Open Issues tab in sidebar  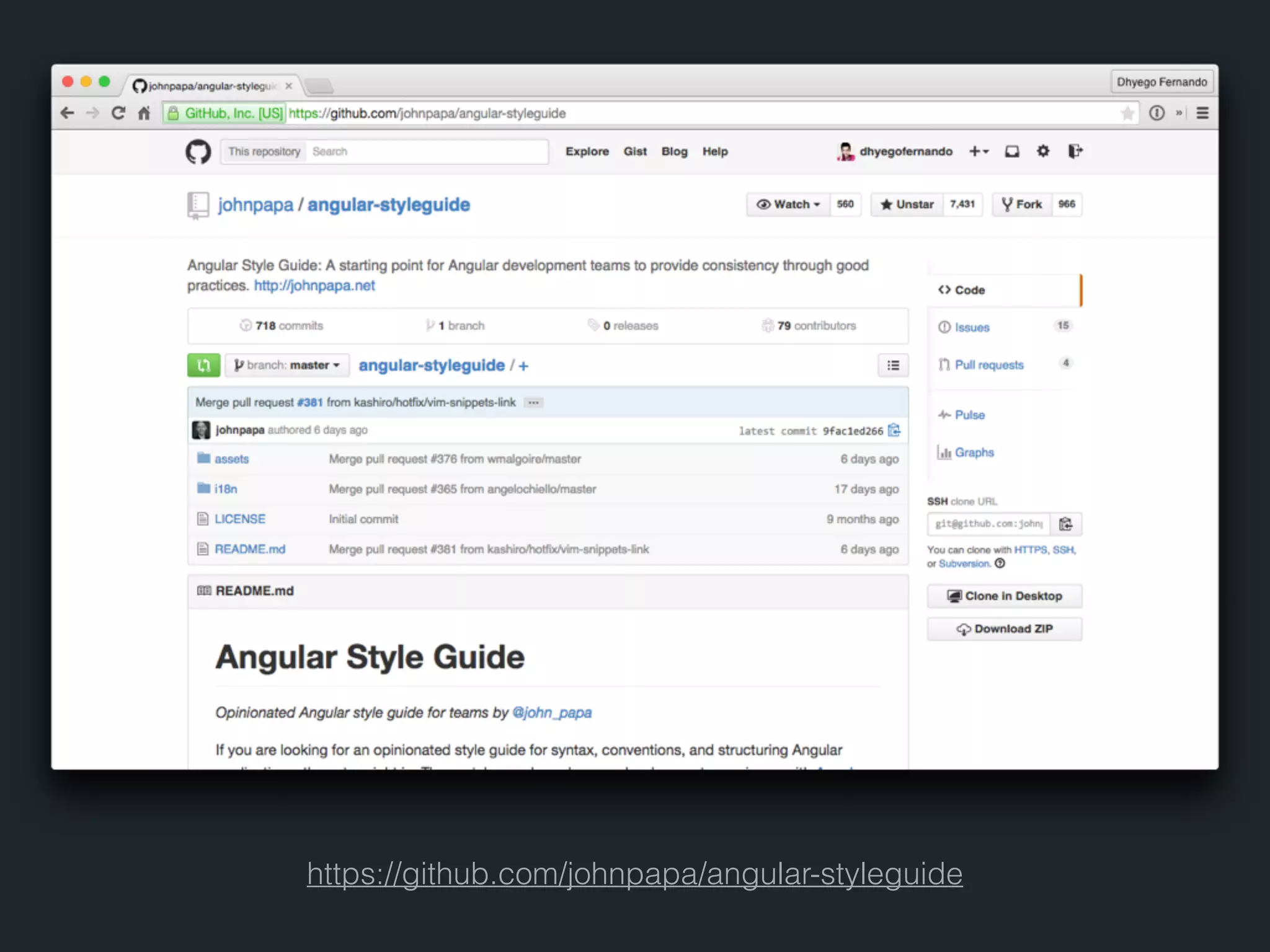pyautogui.click(x=972, y=327)
